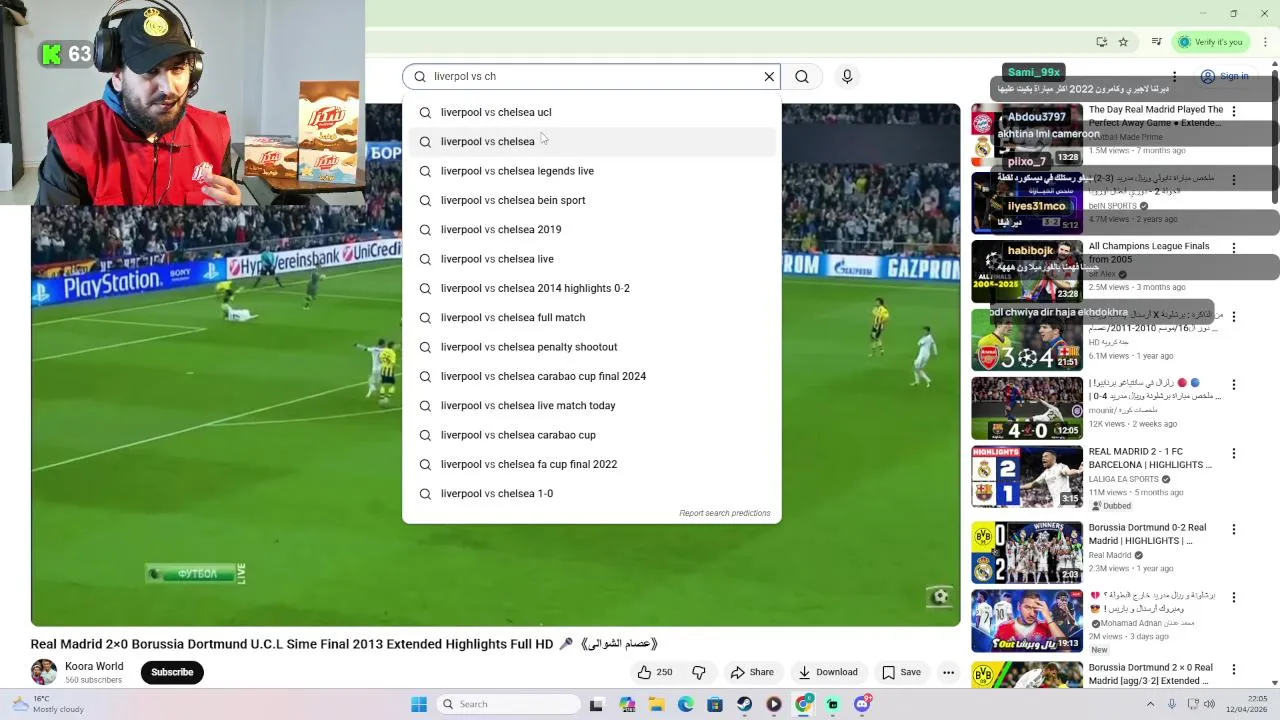The height and width of the screenshot is (720, 1280).
Task: Open Microsoft Edge from taskbar
Action: click(x=685, y=704)
